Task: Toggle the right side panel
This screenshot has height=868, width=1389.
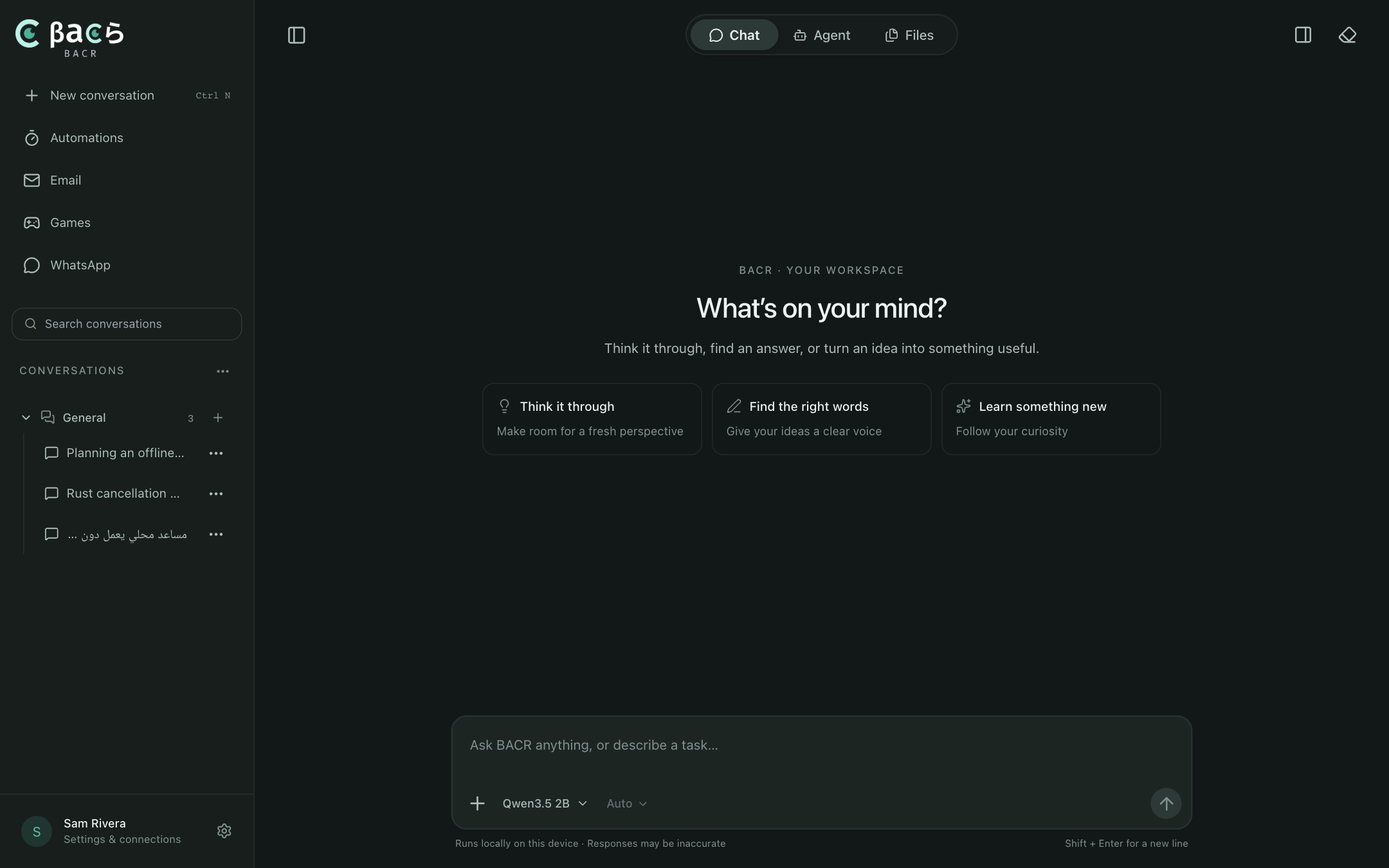Action: [x=1303, y=35]
